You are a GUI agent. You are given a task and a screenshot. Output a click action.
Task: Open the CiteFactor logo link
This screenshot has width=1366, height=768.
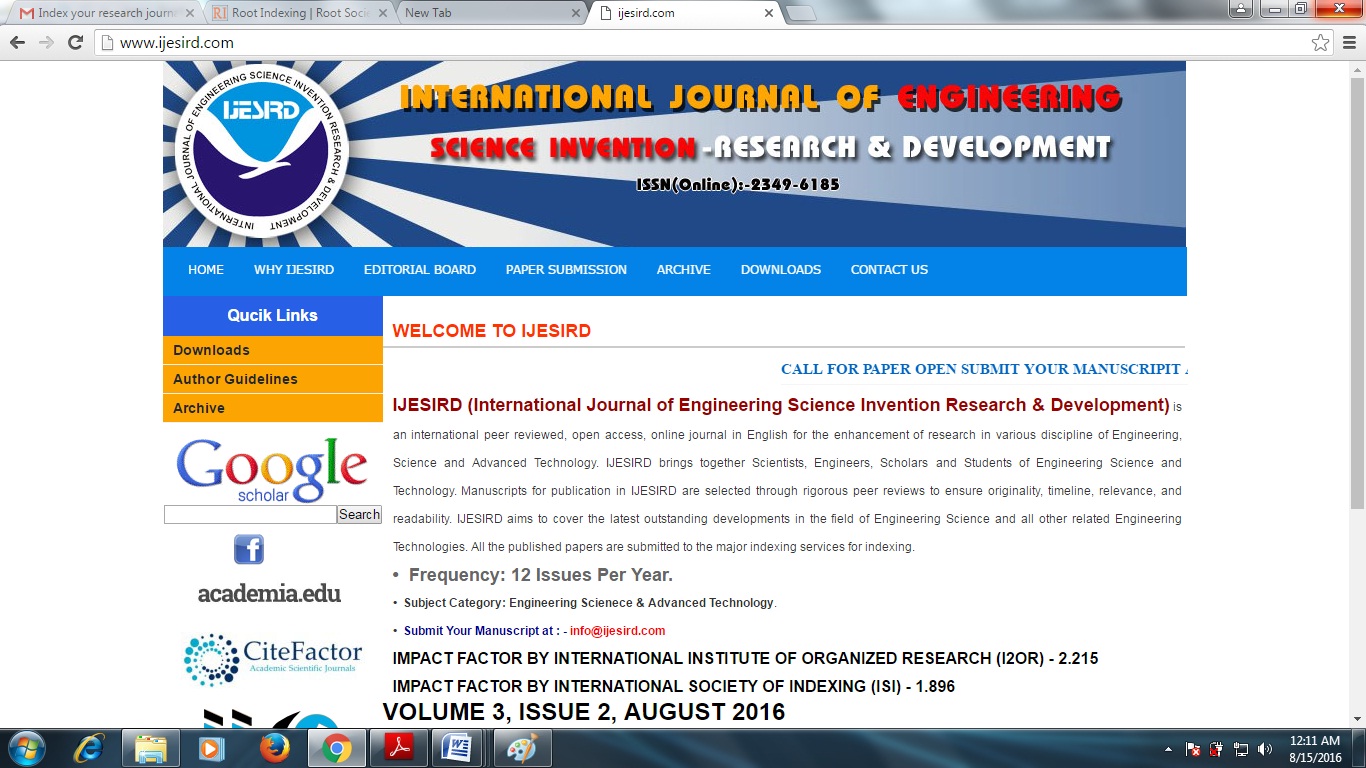272,660
